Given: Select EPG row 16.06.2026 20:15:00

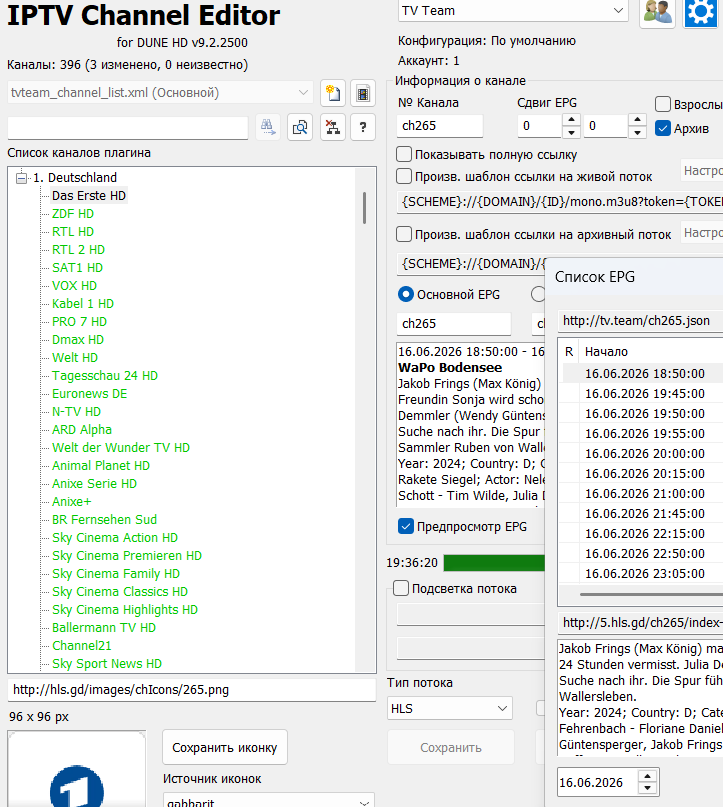Looking at the screenshot, I should click(x=643, y=473).
